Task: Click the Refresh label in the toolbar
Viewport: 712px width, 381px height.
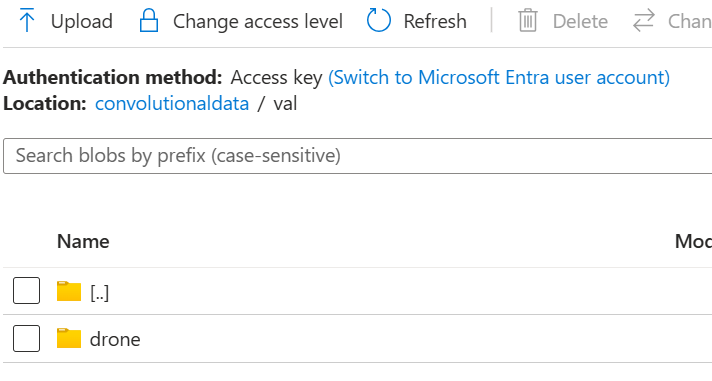Action: tap(435, 21)
